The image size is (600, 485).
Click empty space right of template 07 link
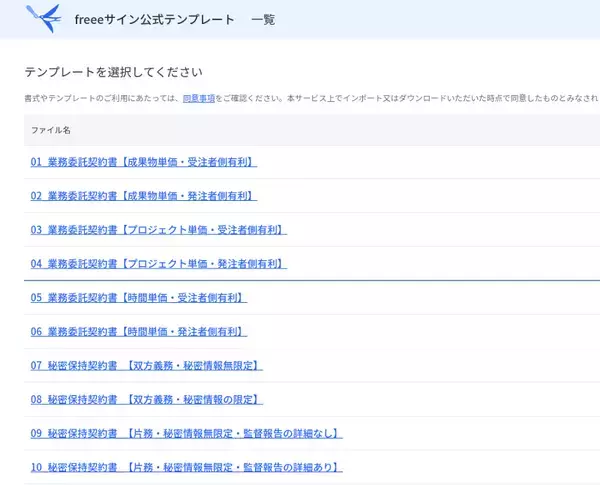pos(430,366)
